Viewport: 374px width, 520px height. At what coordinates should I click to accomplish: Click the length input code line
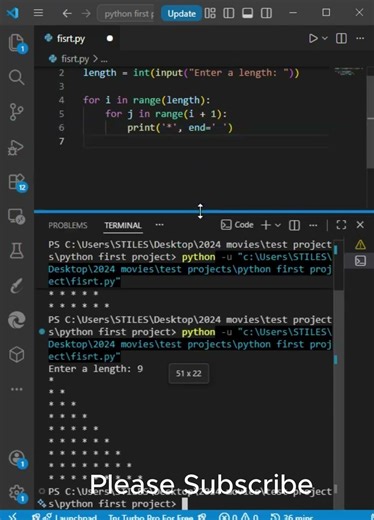point(191,73)
